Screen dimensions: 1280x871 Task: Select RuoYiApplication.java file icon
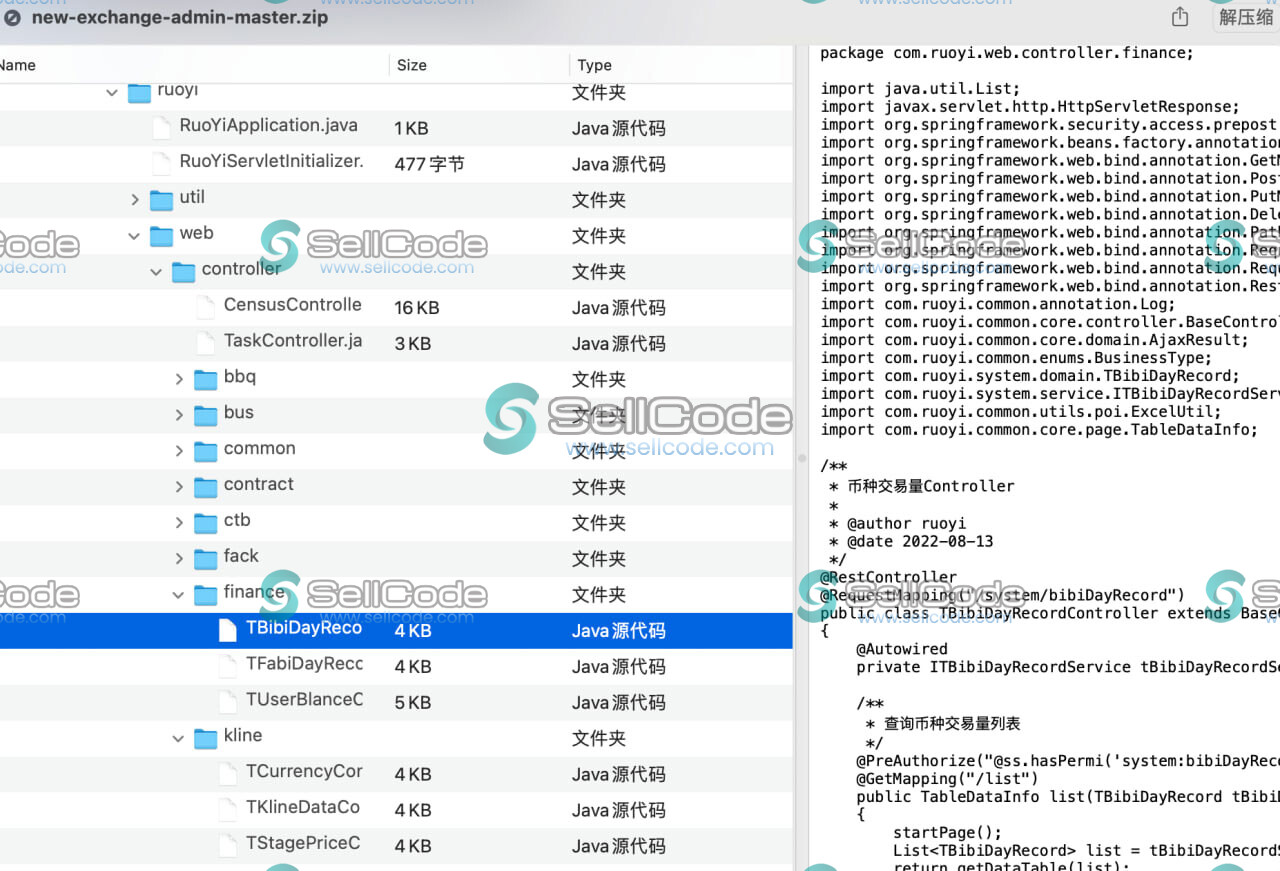tap(161, 127)
